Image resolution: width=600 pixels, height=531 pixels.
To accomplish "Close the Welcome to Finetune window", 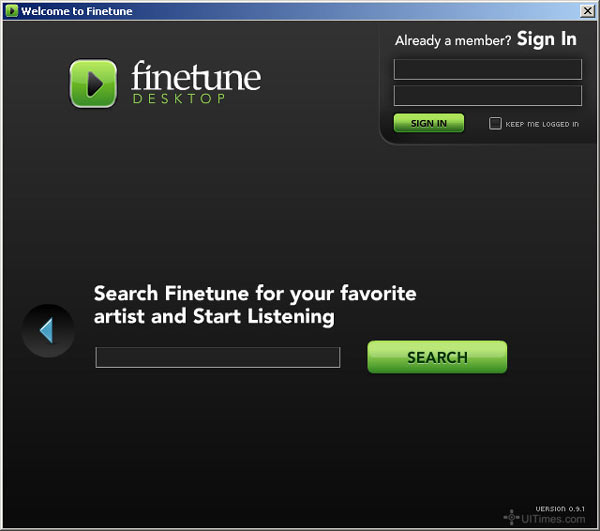I will (x=587, y=11).
